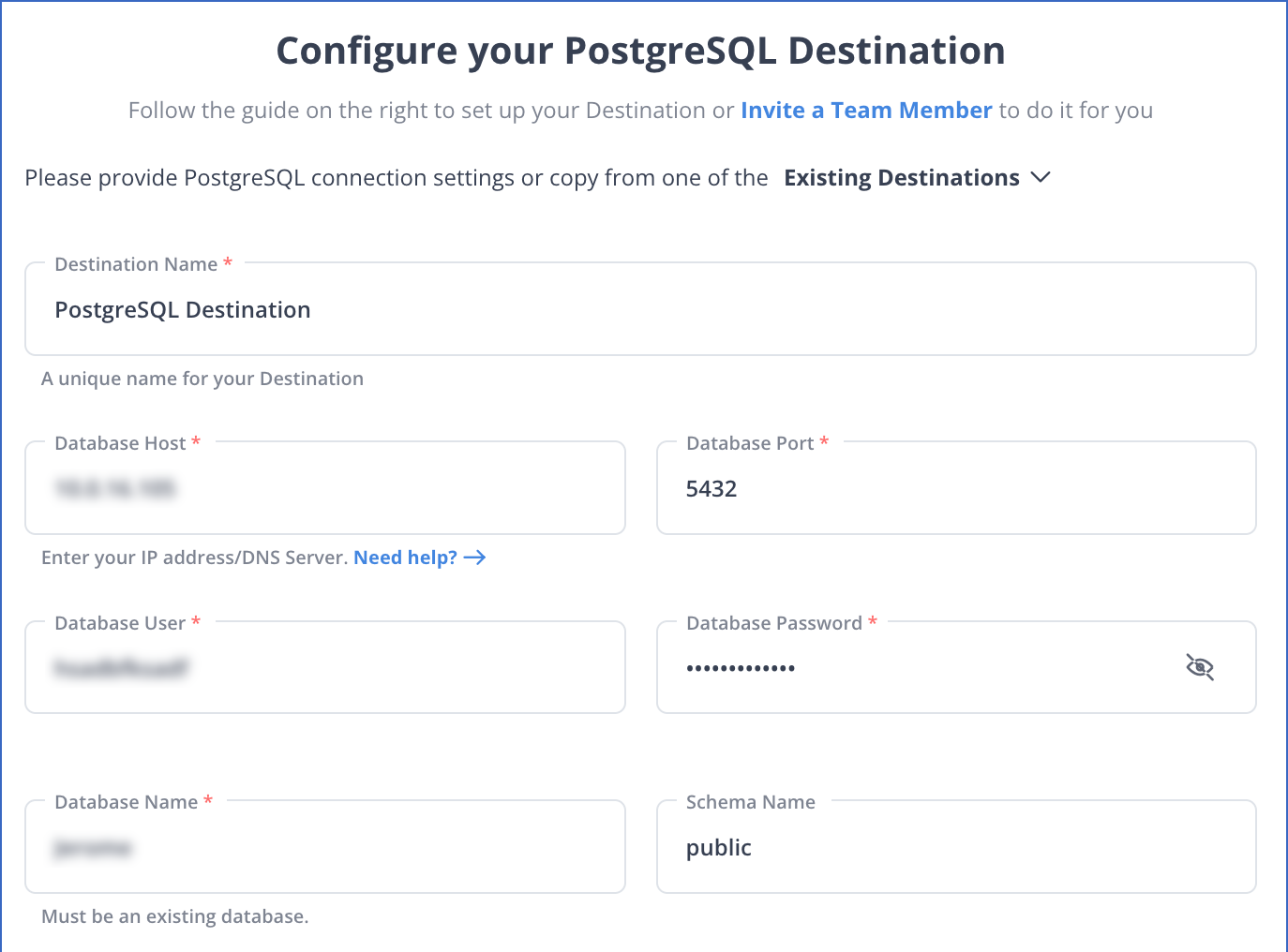The height and width of the screenshot is (952, 1288).
Task: Click the 'Destination Name' field label
Action: point(136,264)
